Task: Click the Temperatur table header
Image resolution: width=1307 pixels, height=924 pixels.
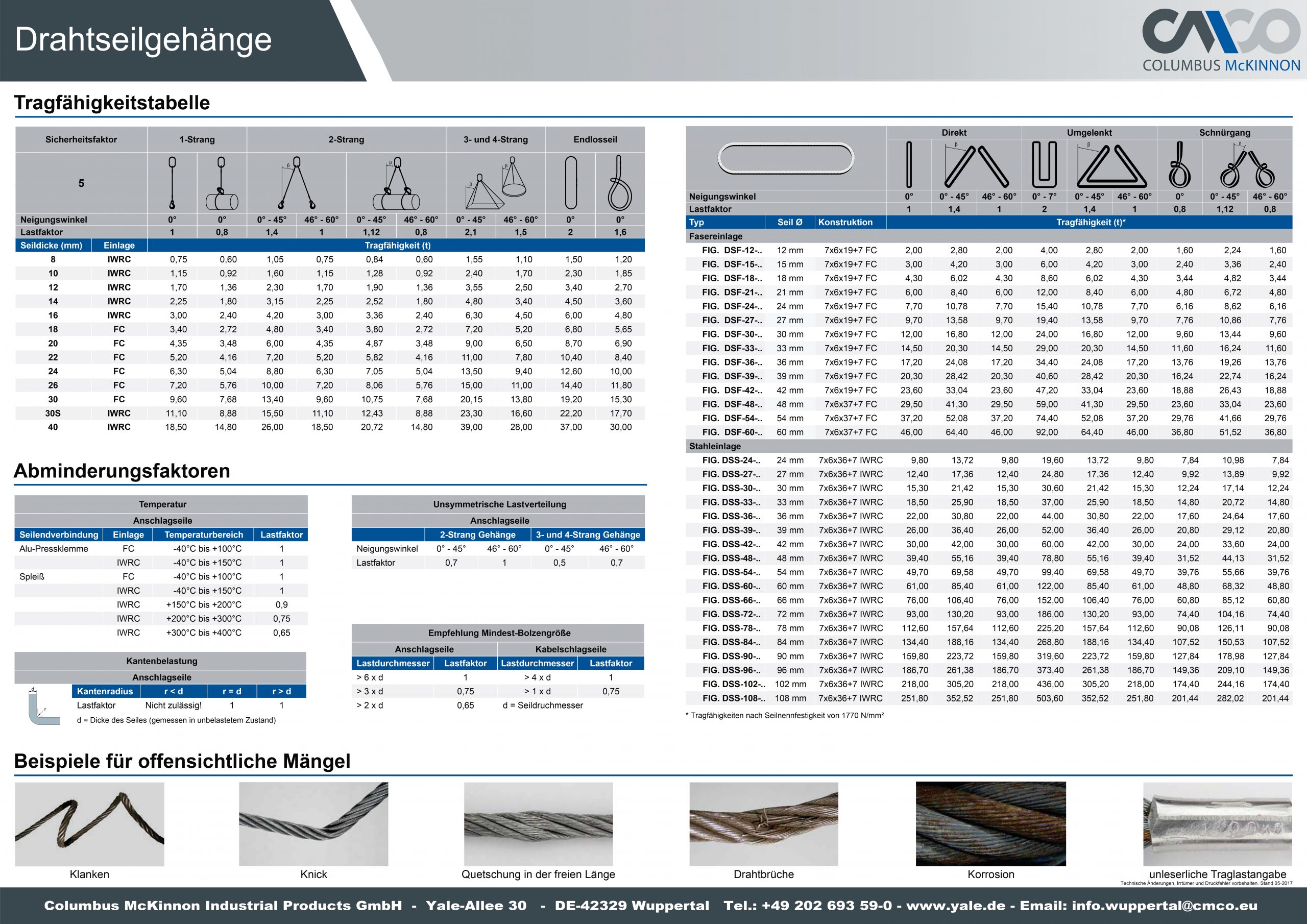Action: [162, 504]
